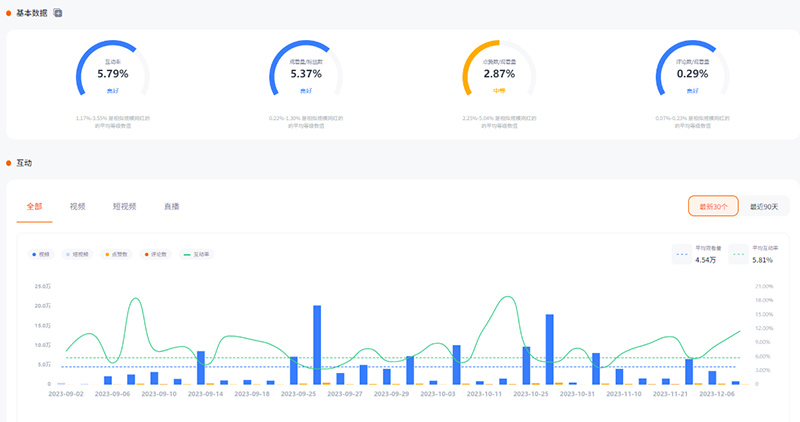This screenshot has width=800, height=422.
Task: Click the 平均观看量 dashed-line indicator
Action: (x=681, y=255)
